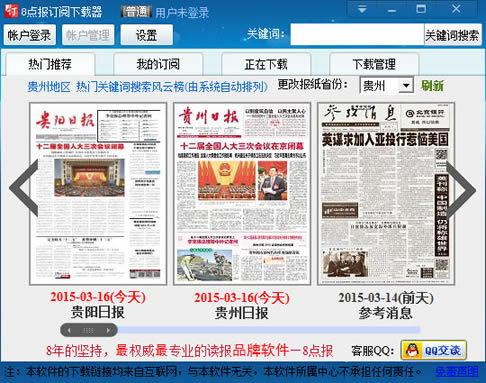Click the 帐户登录 button
The width and height of the screenshot is (486, 383).
click(x=30, y=35)
